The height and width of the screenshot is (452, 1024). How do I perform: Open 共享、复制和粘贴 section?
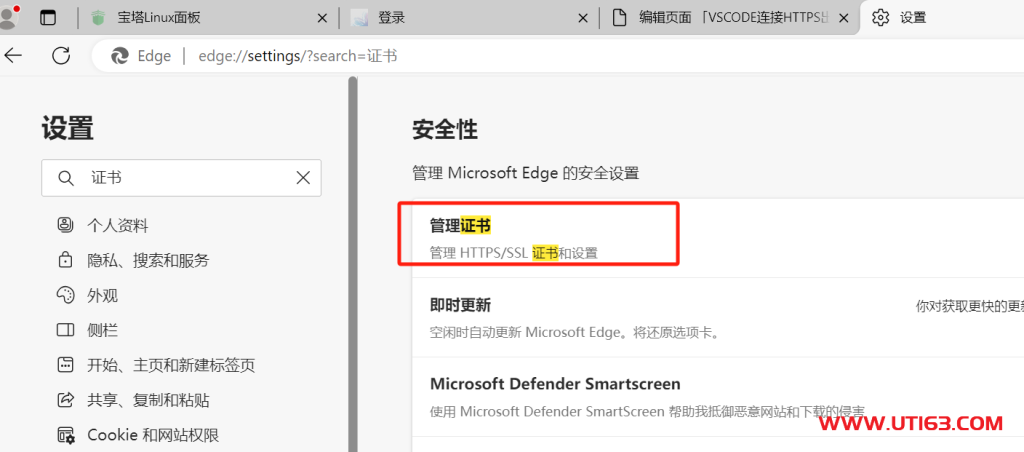(148, 400)
